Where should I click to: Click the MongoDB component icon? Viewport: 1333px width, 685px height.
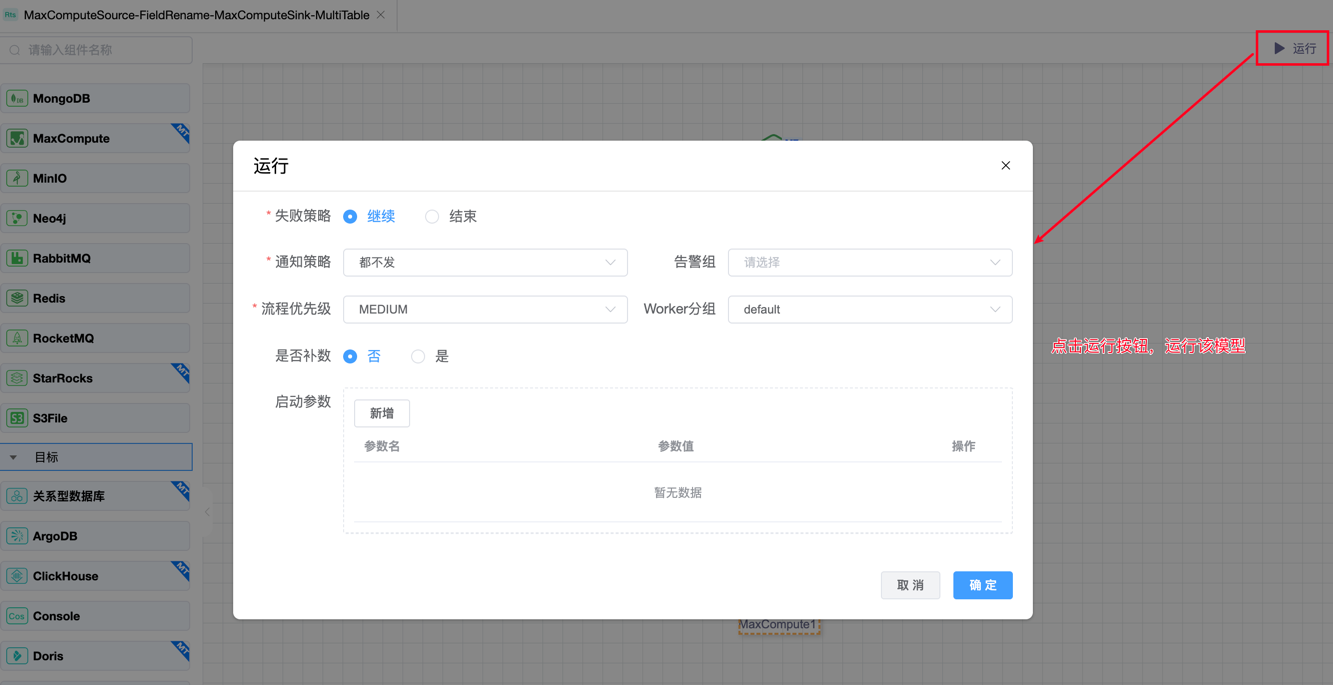(x=17, y=98)
